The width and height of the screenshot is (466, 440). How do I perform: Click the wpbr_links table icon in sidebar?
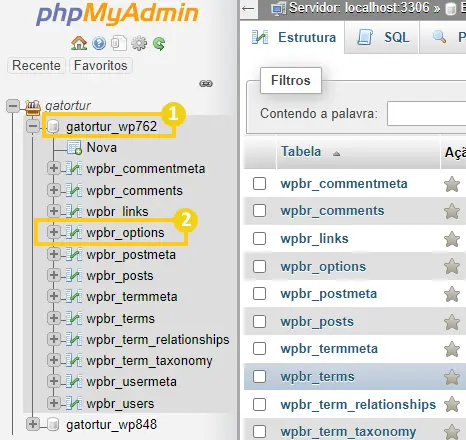tap(74, 211)
